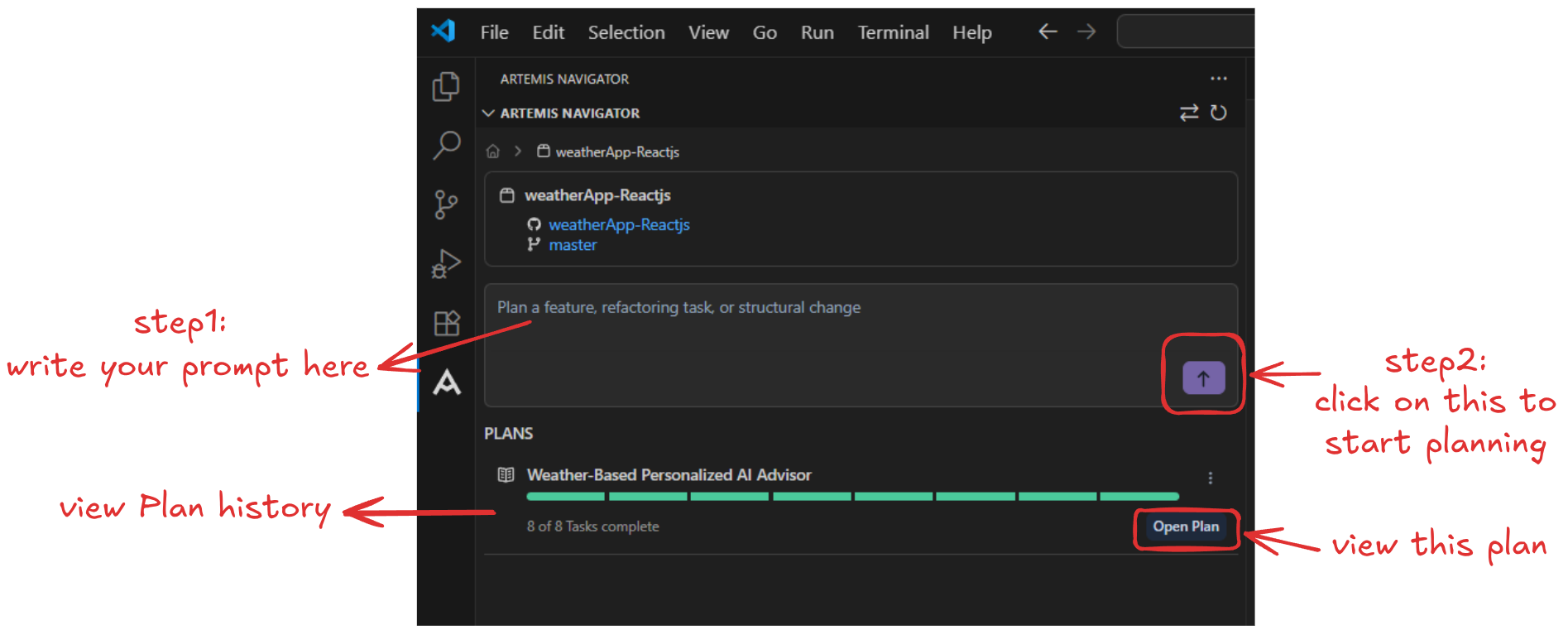The image size is (1568, 630).
Task: Click the Open Plan button
Action: click(1186, 527)
